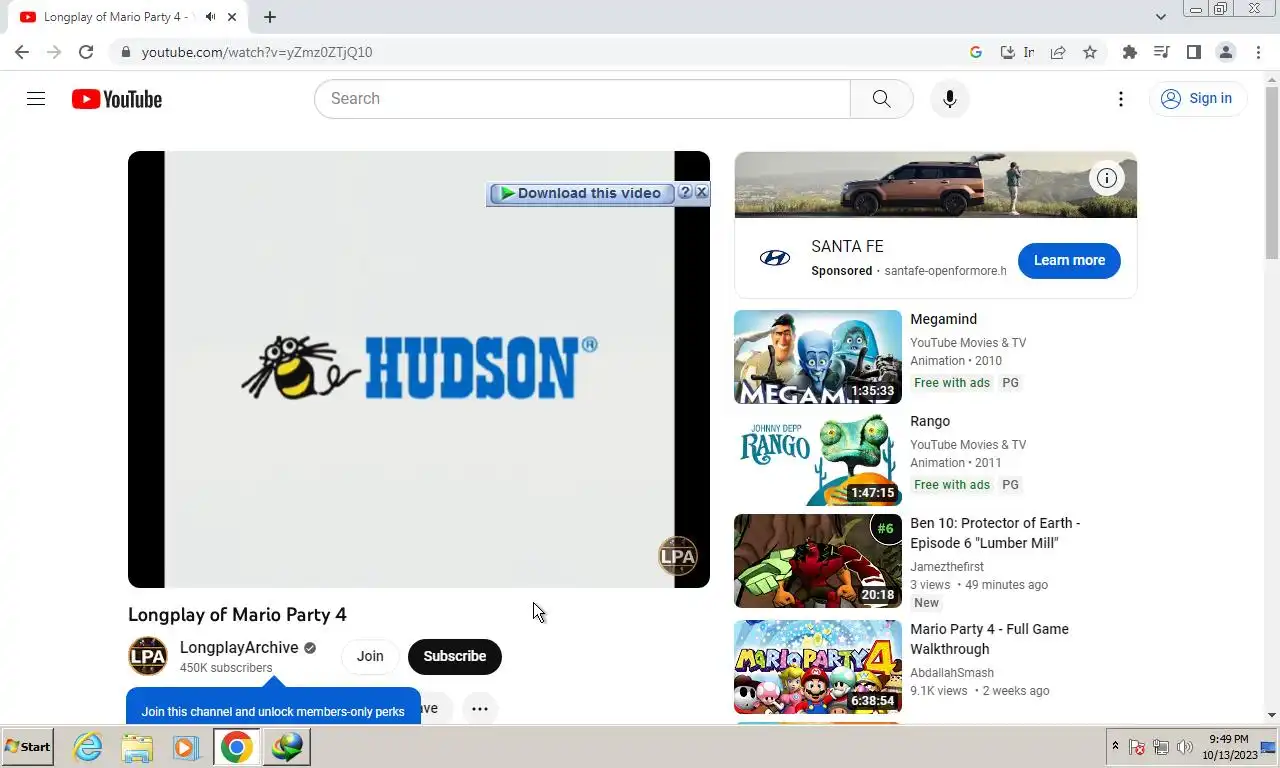Reload the page in Chrome

(x=86, y=52)
